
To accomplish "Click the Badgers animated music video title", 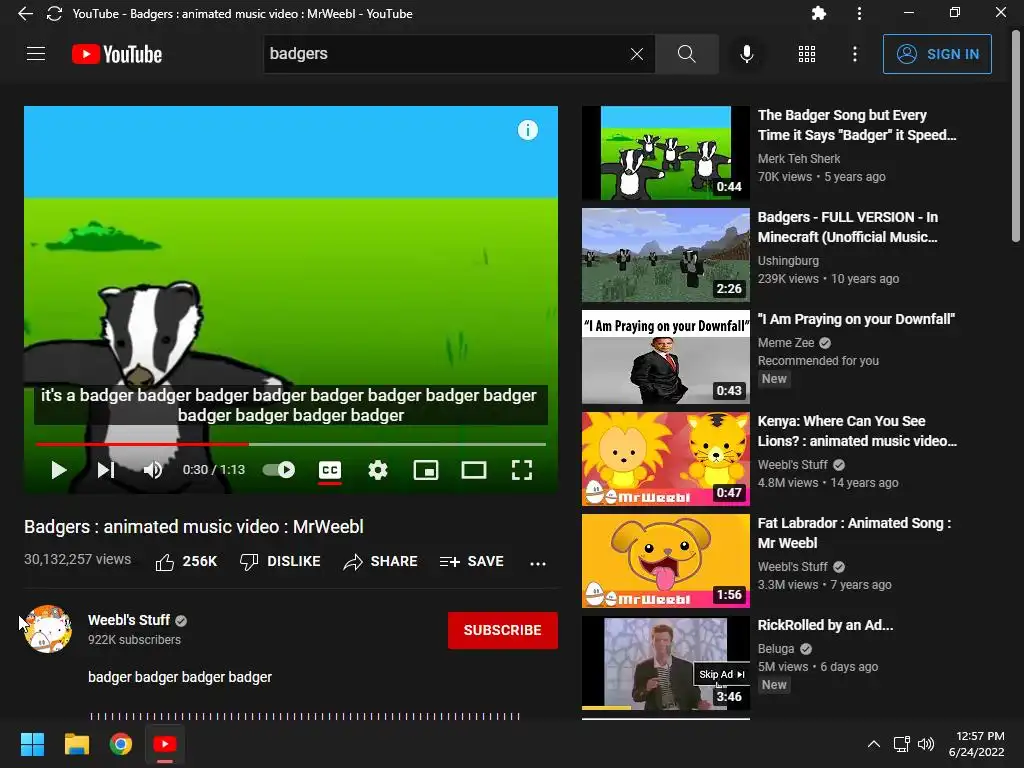I will click(193, 526).
